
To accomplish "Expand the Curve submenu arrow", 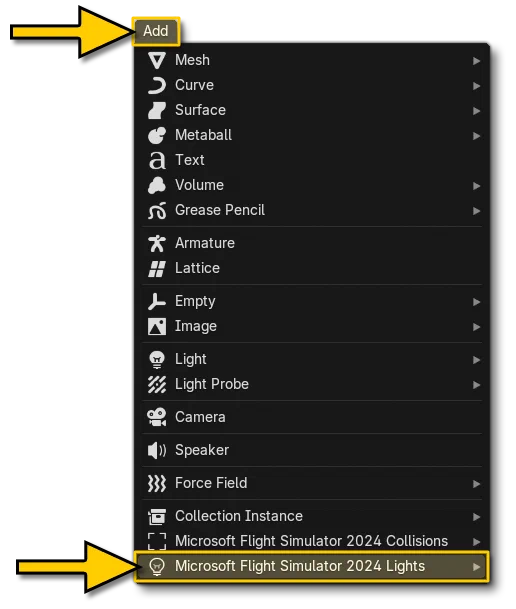I will [x=476, y=86].
